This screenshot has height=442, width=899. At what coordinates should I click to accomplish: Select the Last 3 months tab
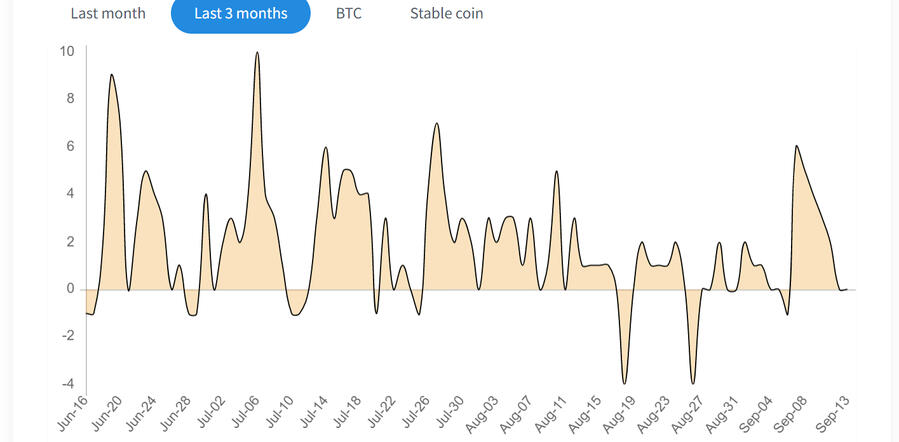pyautogui.click(x=240, y=14)
